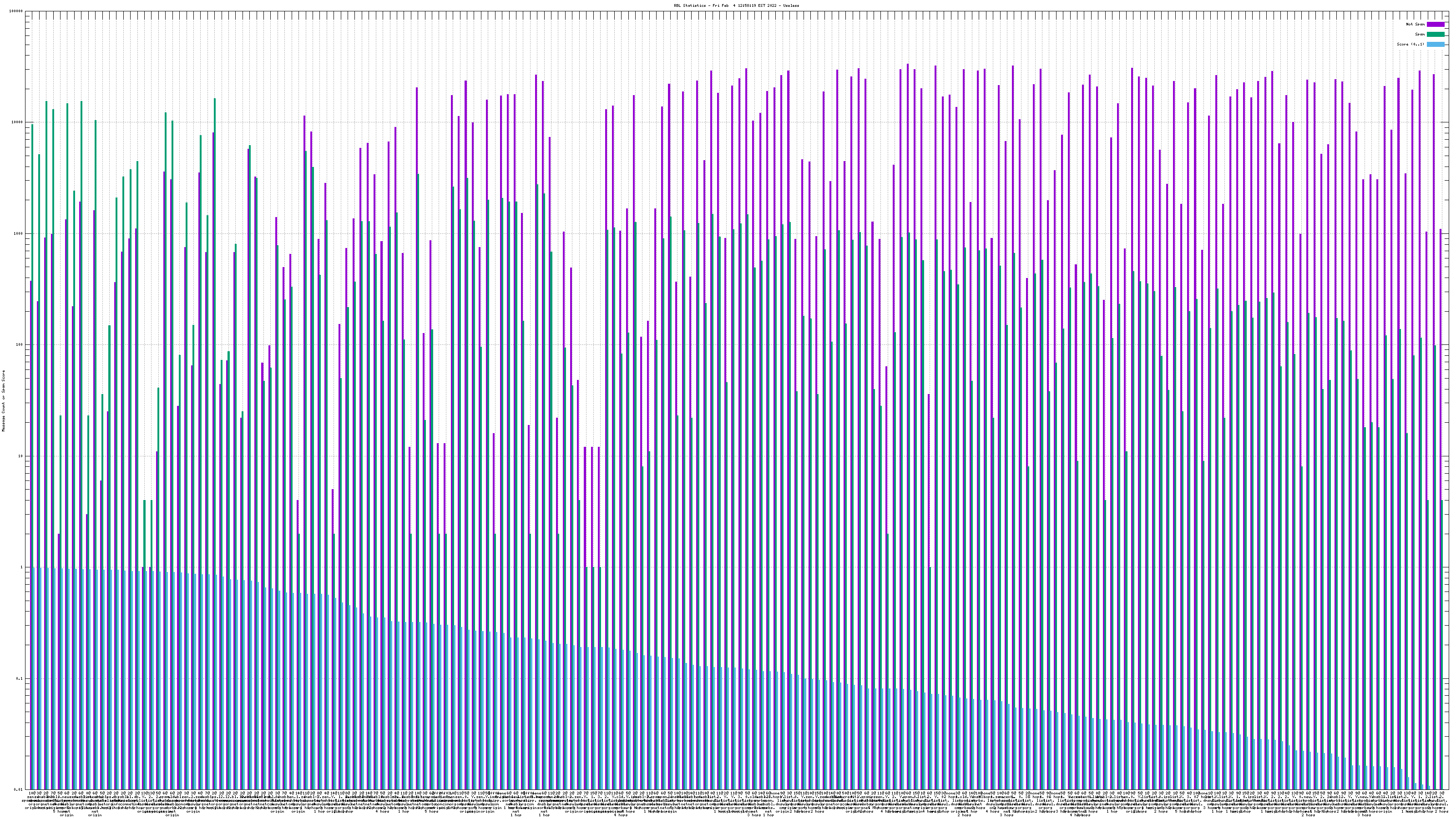Click the blue Score (0..1) legend swatch
1456x819 pixels.
click(x=1435, y=44)
